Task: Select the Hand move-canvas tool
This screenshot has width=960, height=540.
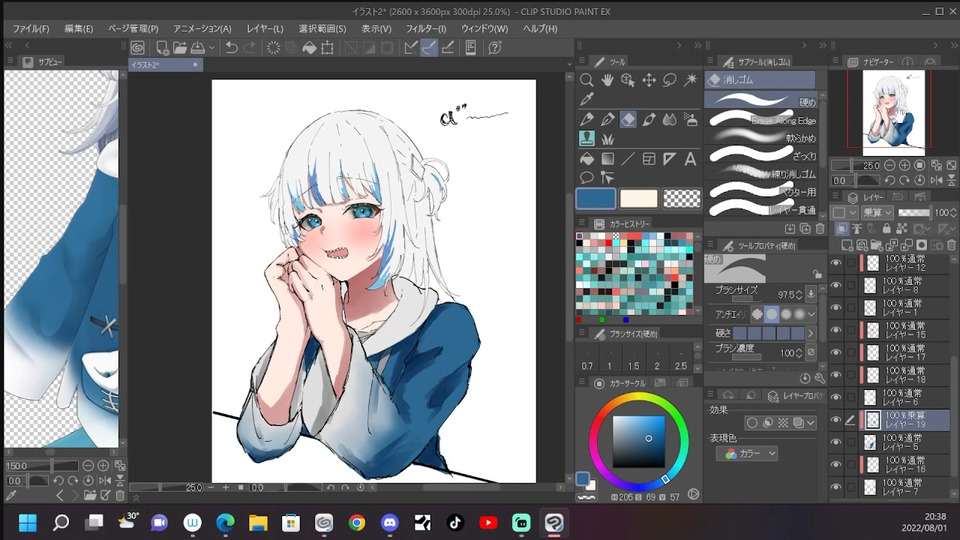Action: (607, 80)
